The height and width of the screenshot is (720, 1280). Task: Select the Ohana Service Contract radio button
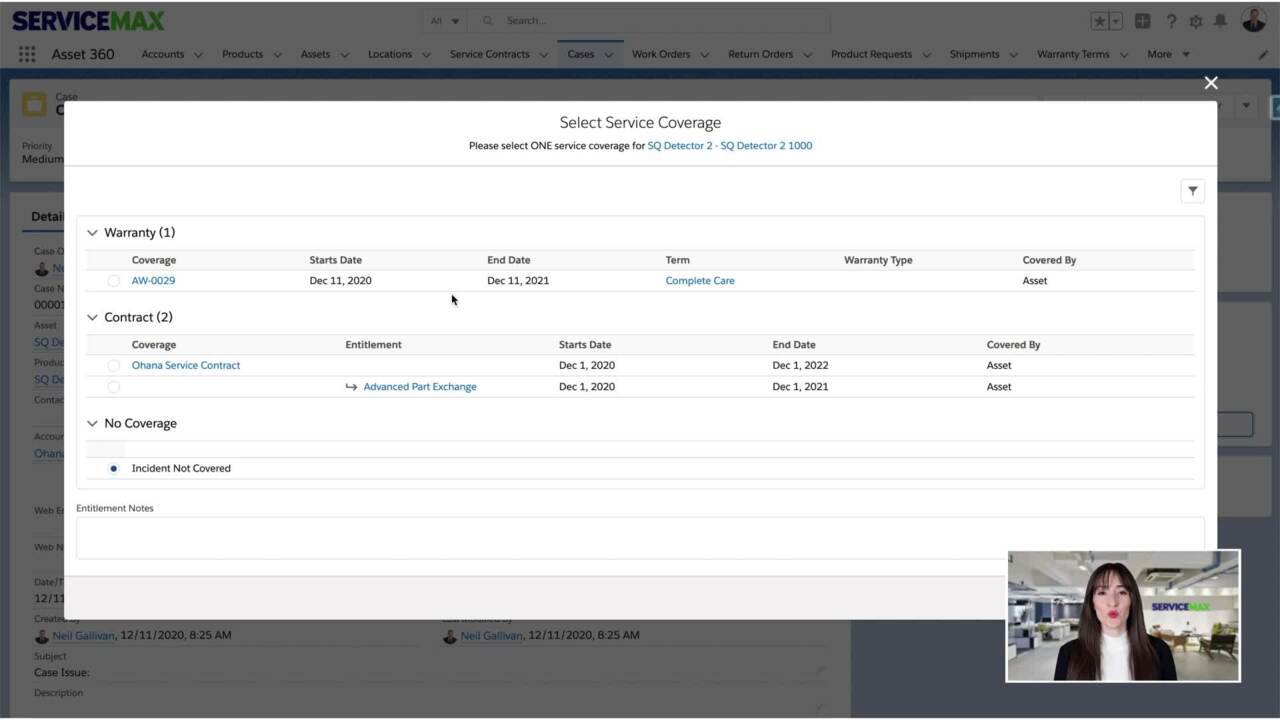[113, 366]
